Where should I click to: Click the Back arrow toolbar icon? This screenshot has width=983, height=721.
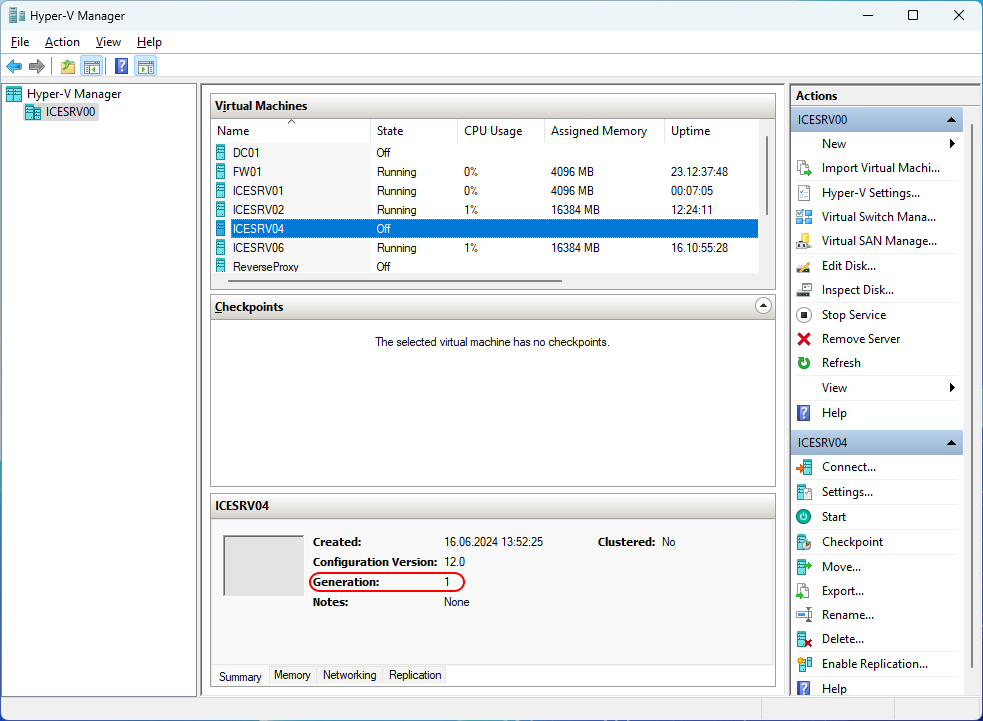14,66
